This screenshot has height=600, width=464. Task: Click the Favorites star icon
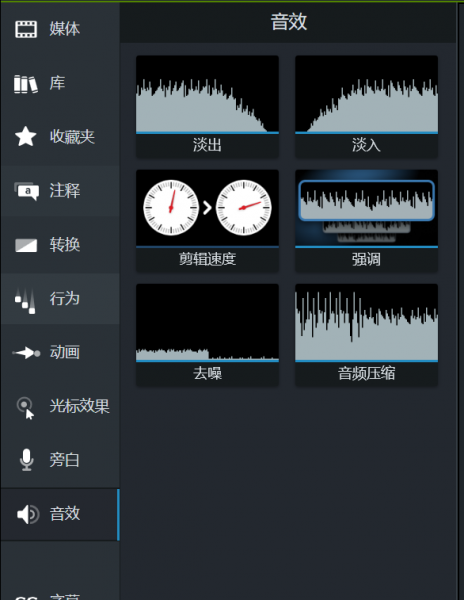[x=26, y=137]
